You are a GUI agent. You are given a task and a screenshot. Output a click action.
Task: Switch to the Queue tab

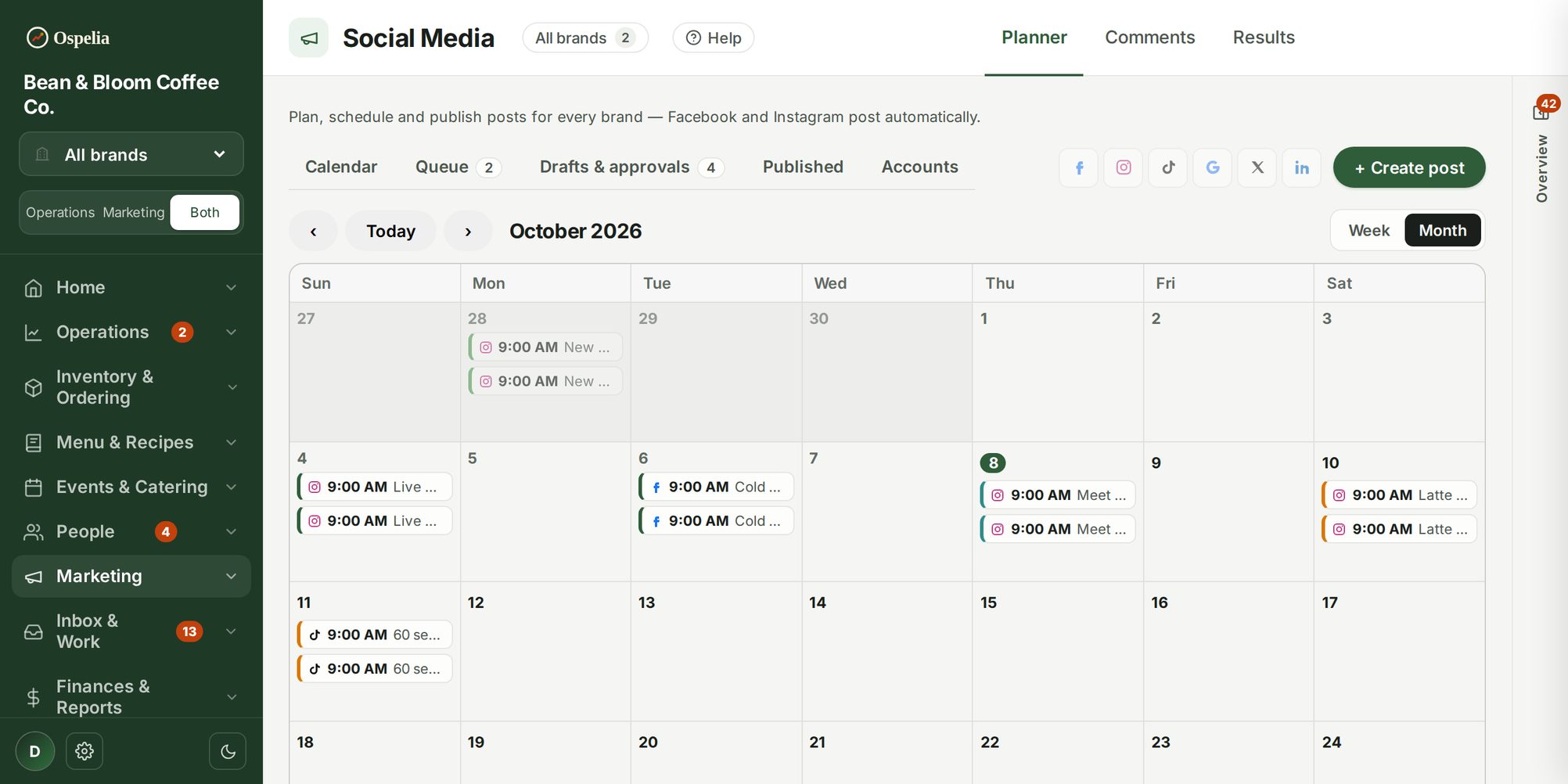[459, 167]
